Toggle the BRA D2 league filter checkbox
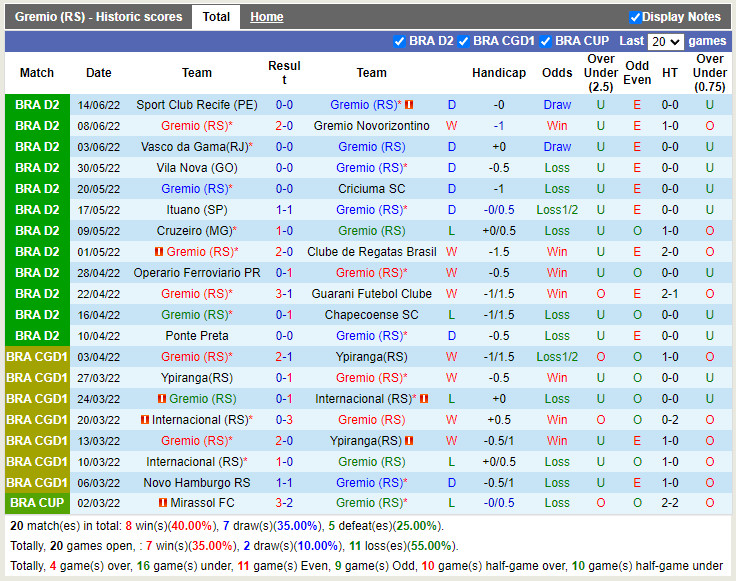Viewport: 736px width, 581px height. coord(401,41)
